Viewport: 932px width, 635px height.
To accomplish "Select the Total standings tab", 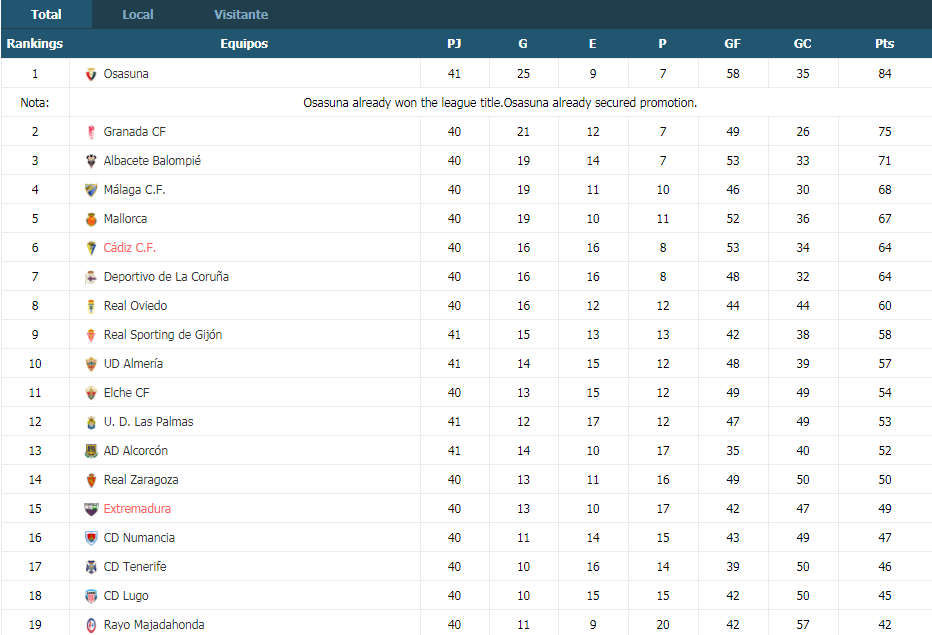I will (46, 14).
